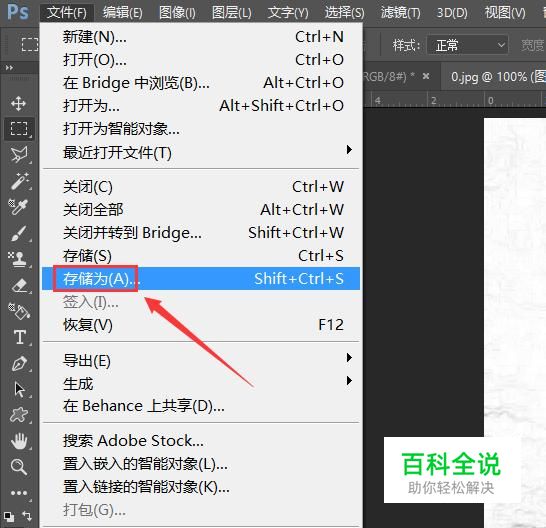Image resolution: width=546 pixels, height=528 pixels.
Task: Open the 编辑(E) menu
Action: pyautogui.click(x=123, y=13)
